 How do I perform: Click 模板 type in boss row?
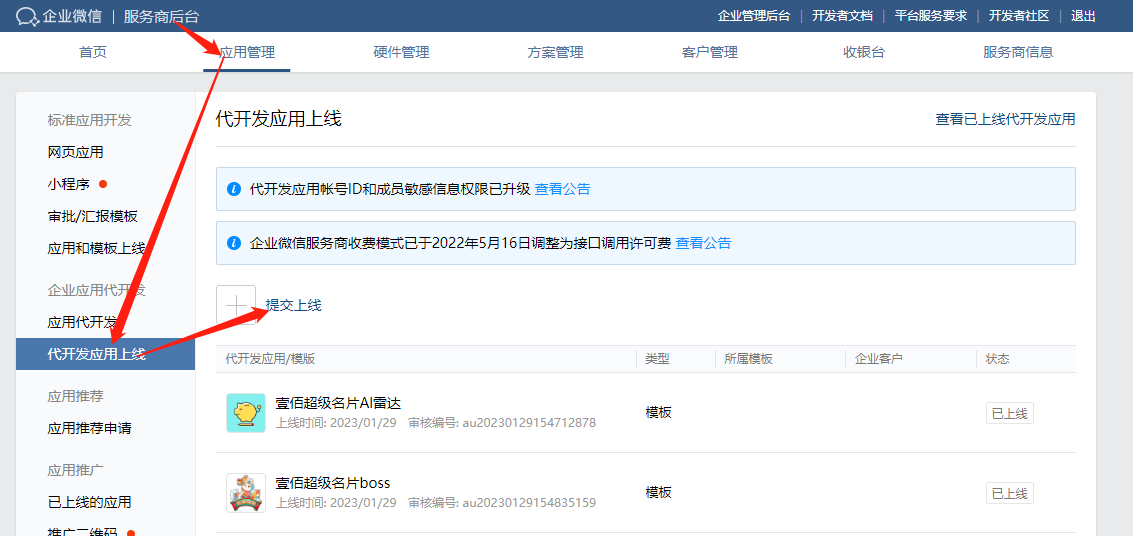pos(658,493)
